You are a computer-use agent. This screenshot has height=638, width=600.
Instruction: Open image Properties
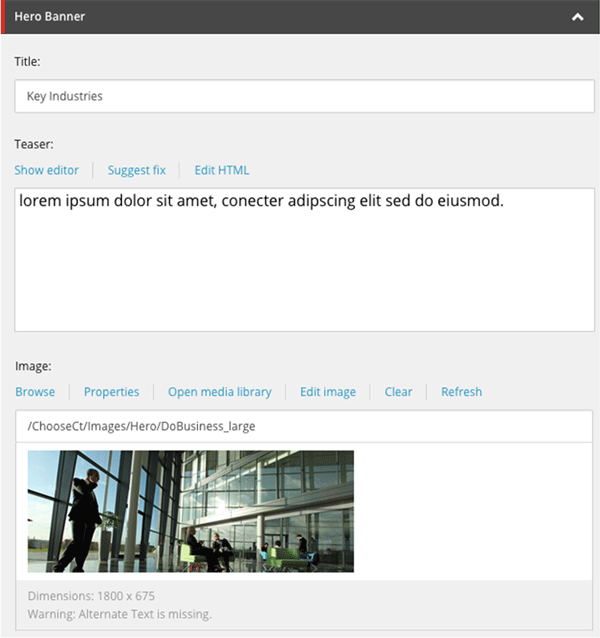coord(111,392)
